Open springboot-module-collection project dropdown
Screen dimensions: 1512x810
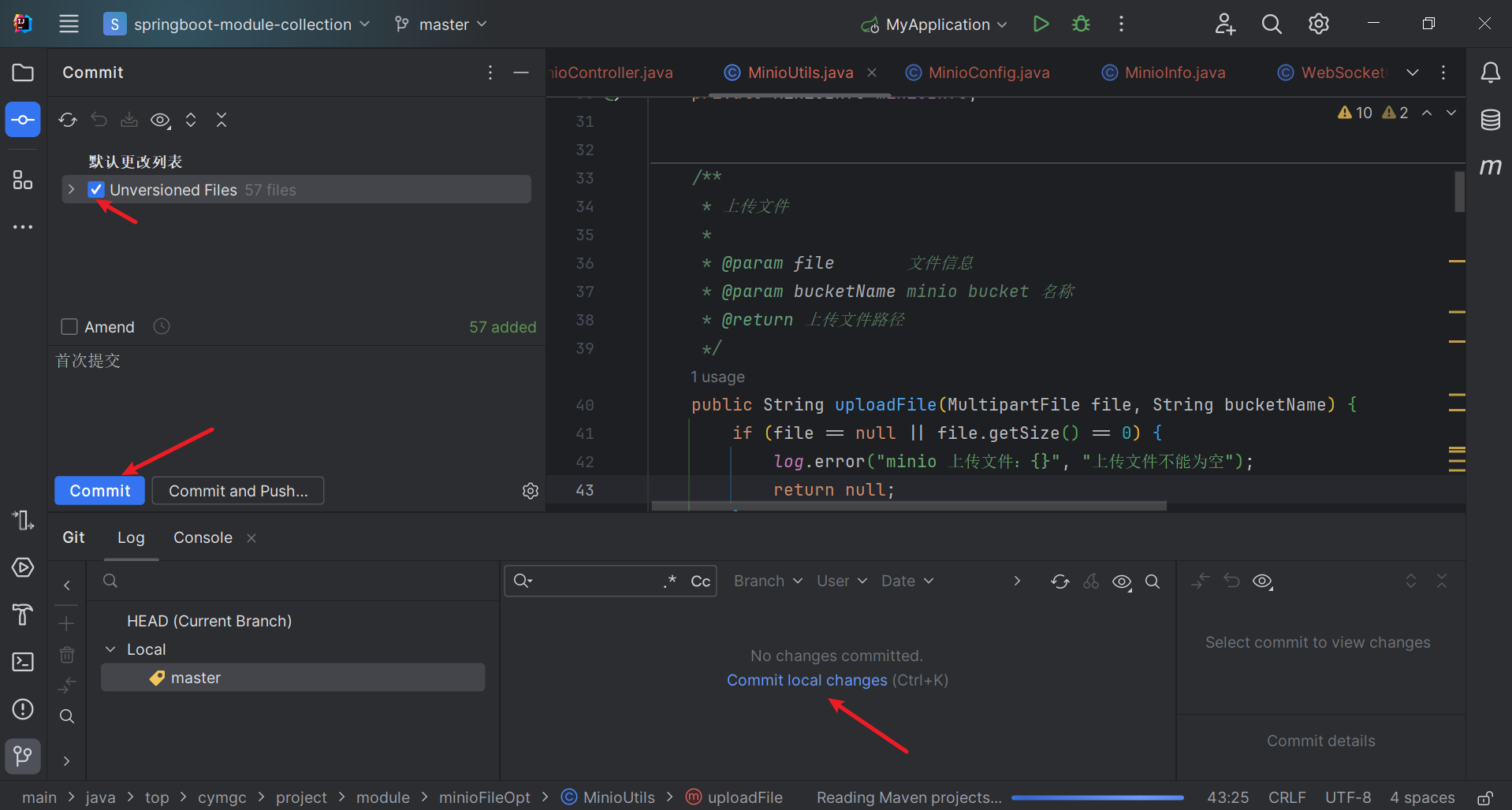pyautogui.click(x=236, y=24)
